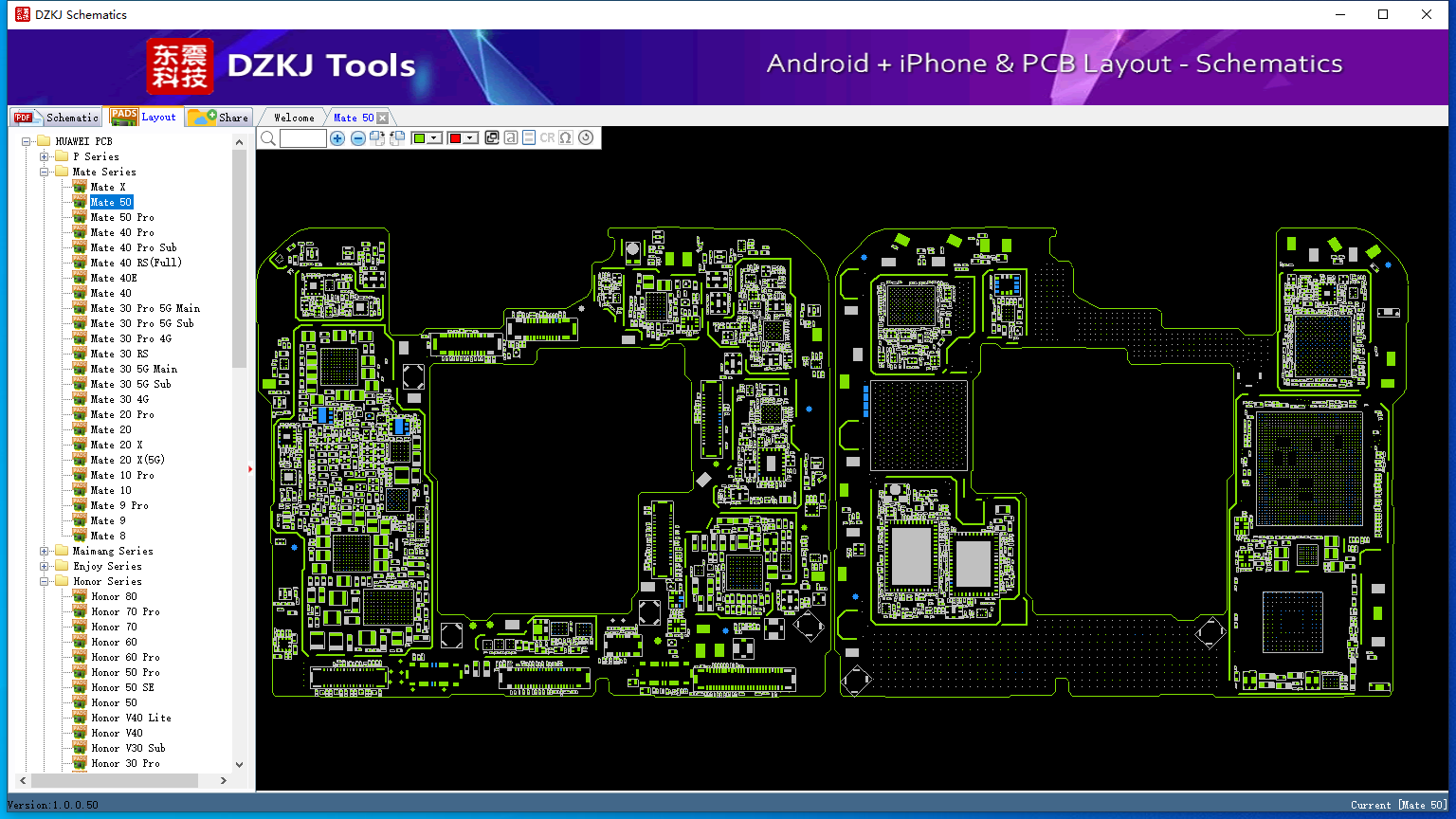
Task: Open Mate 50 Pro layout
Action: click(122, 217)
